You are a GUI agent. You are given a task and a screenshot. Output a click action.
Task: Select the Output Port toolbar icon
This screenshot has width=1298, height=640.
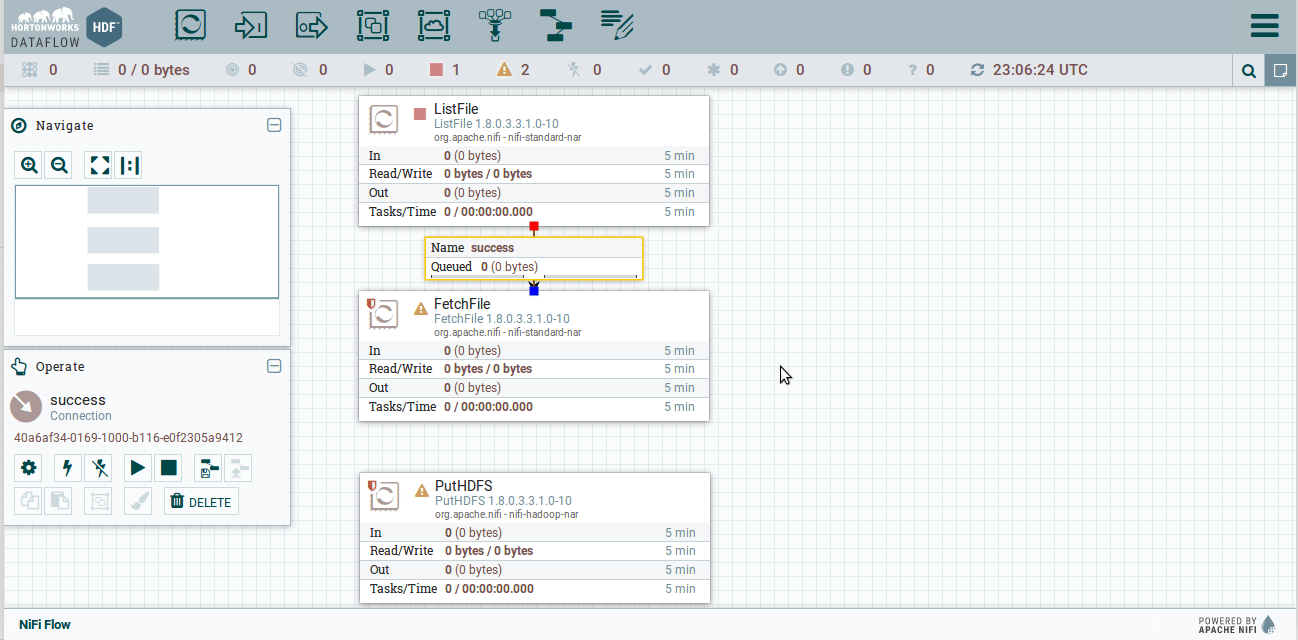tap(312, 25)
